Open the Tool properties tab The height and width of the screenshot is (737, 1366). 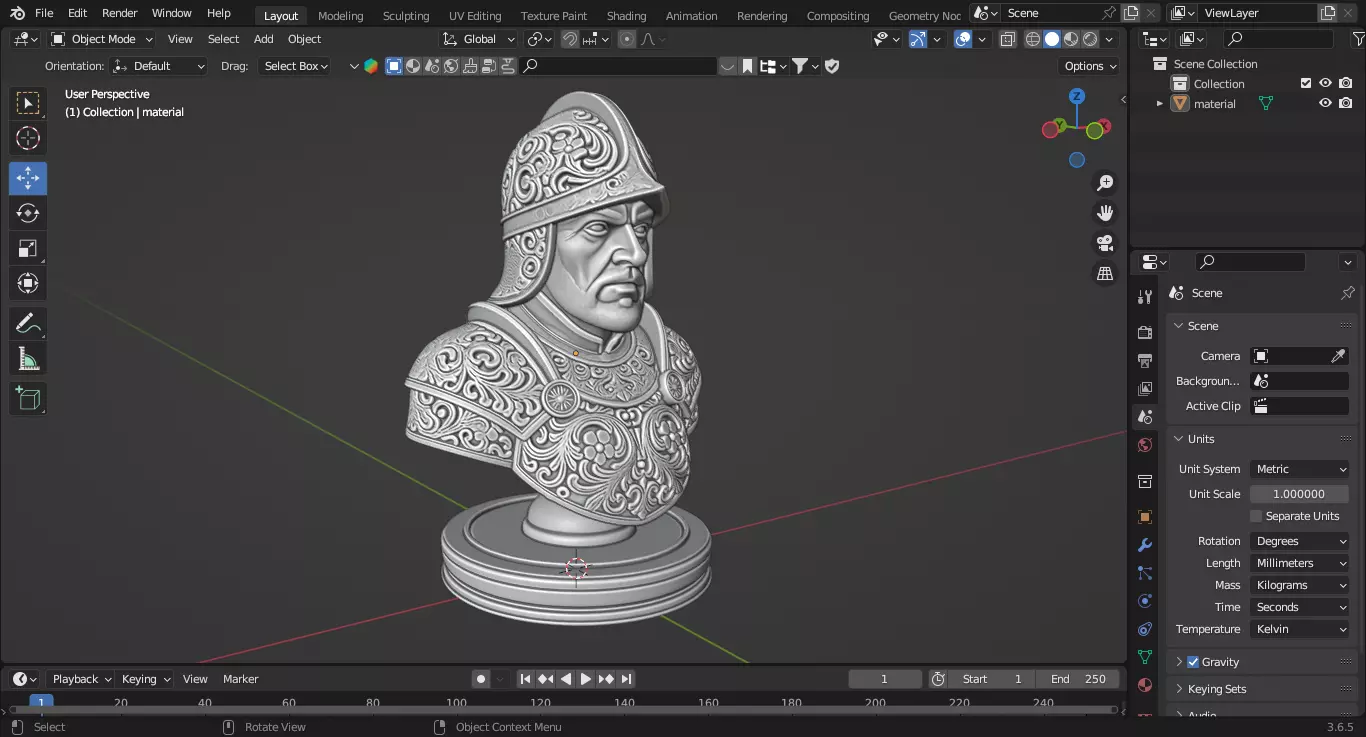coord(1145,297)
